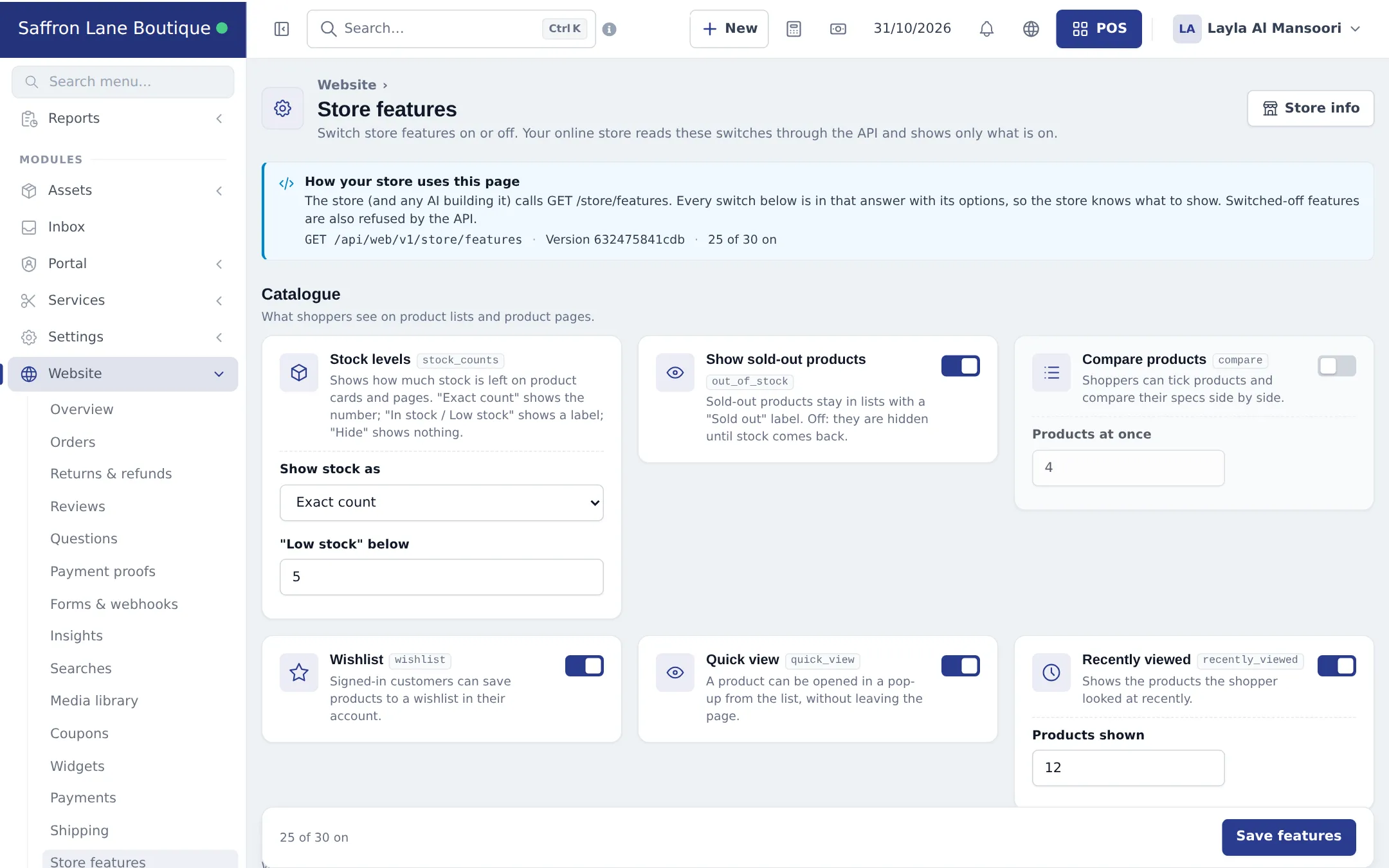Enable the Compare products switch
This screenshot has height=868, width=1389.
click(x=1336, y=366)
